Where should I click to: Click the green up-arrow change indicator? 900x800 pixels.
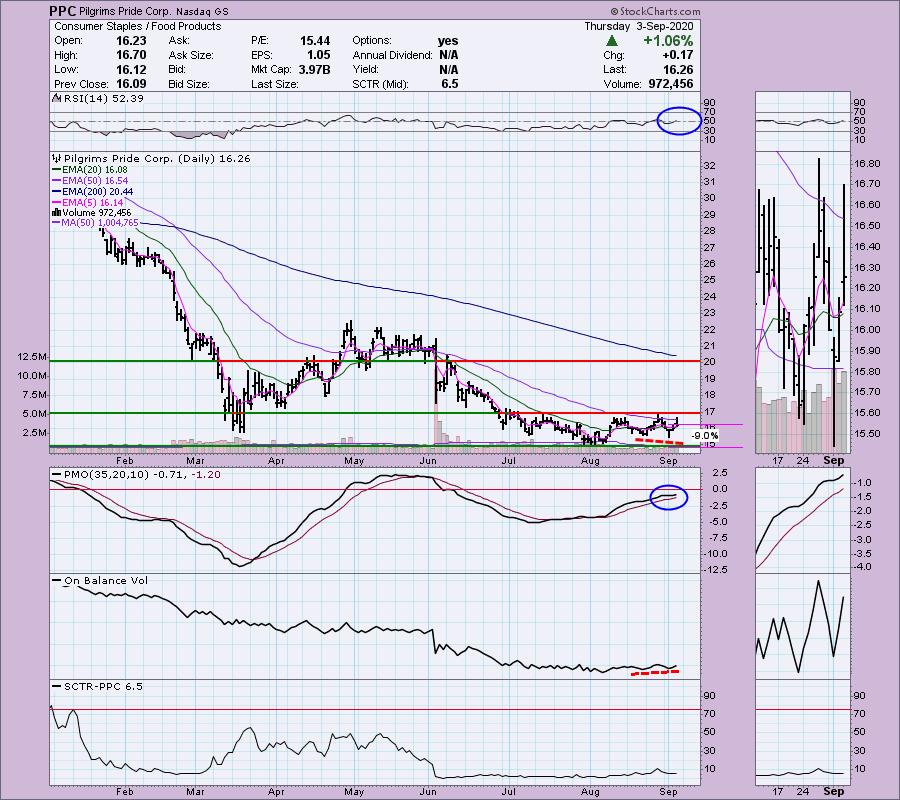pyautogui.click(x=611, y=41)
